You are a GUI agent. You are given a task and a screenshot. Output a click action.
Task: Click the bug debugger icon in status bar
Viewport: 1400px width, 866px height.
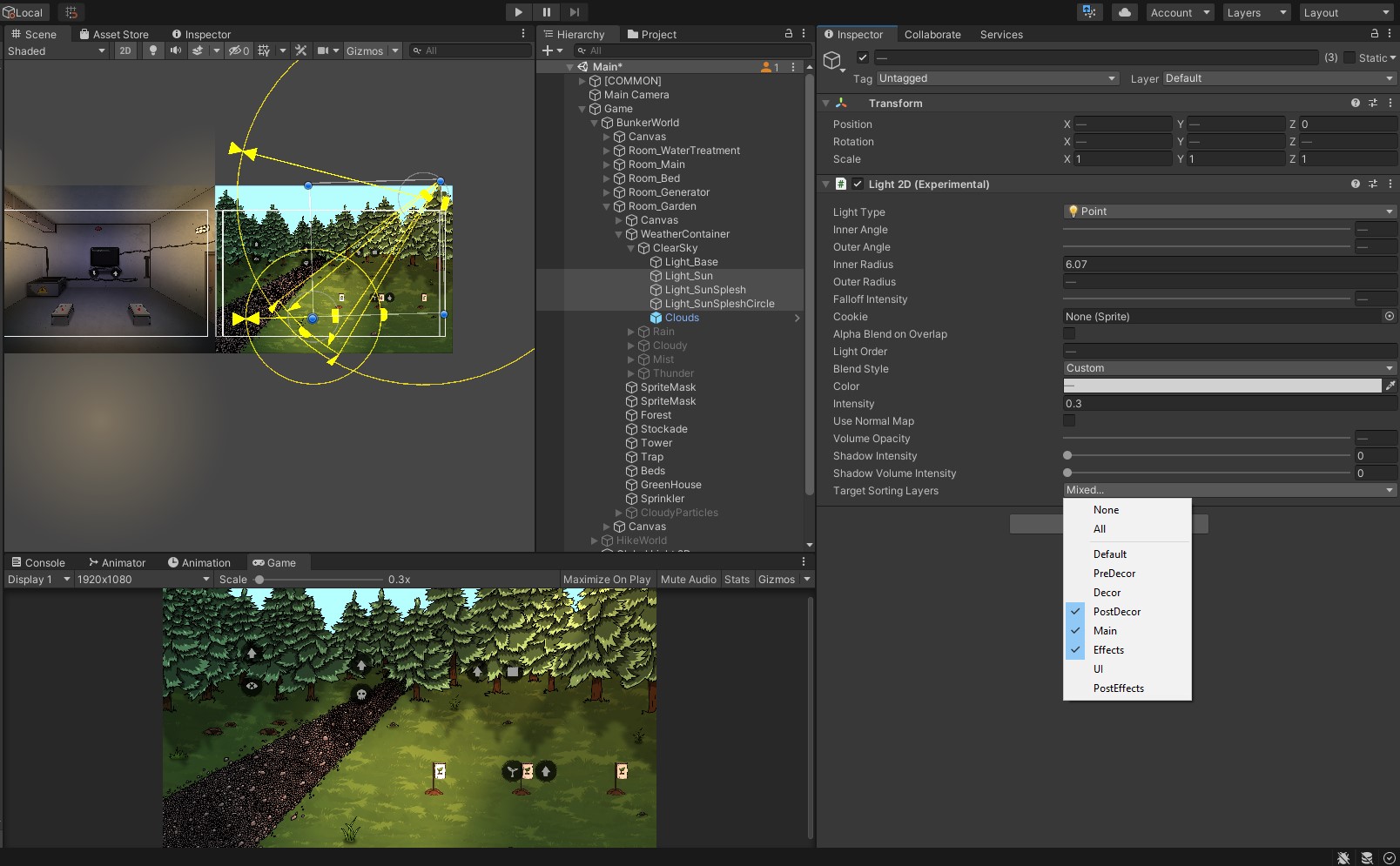click(x=1343, y=857)
